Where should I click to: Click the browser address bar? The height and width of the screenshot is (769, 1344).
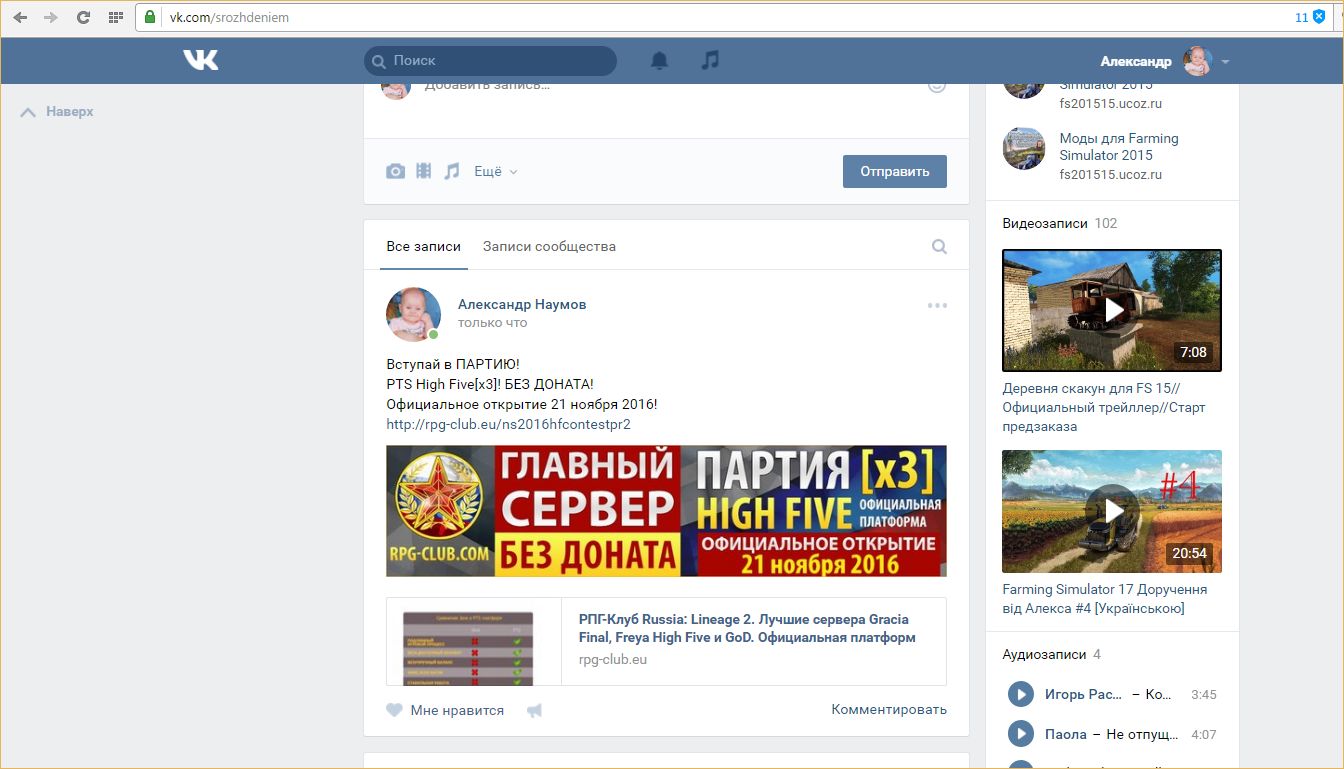(730, 17)
